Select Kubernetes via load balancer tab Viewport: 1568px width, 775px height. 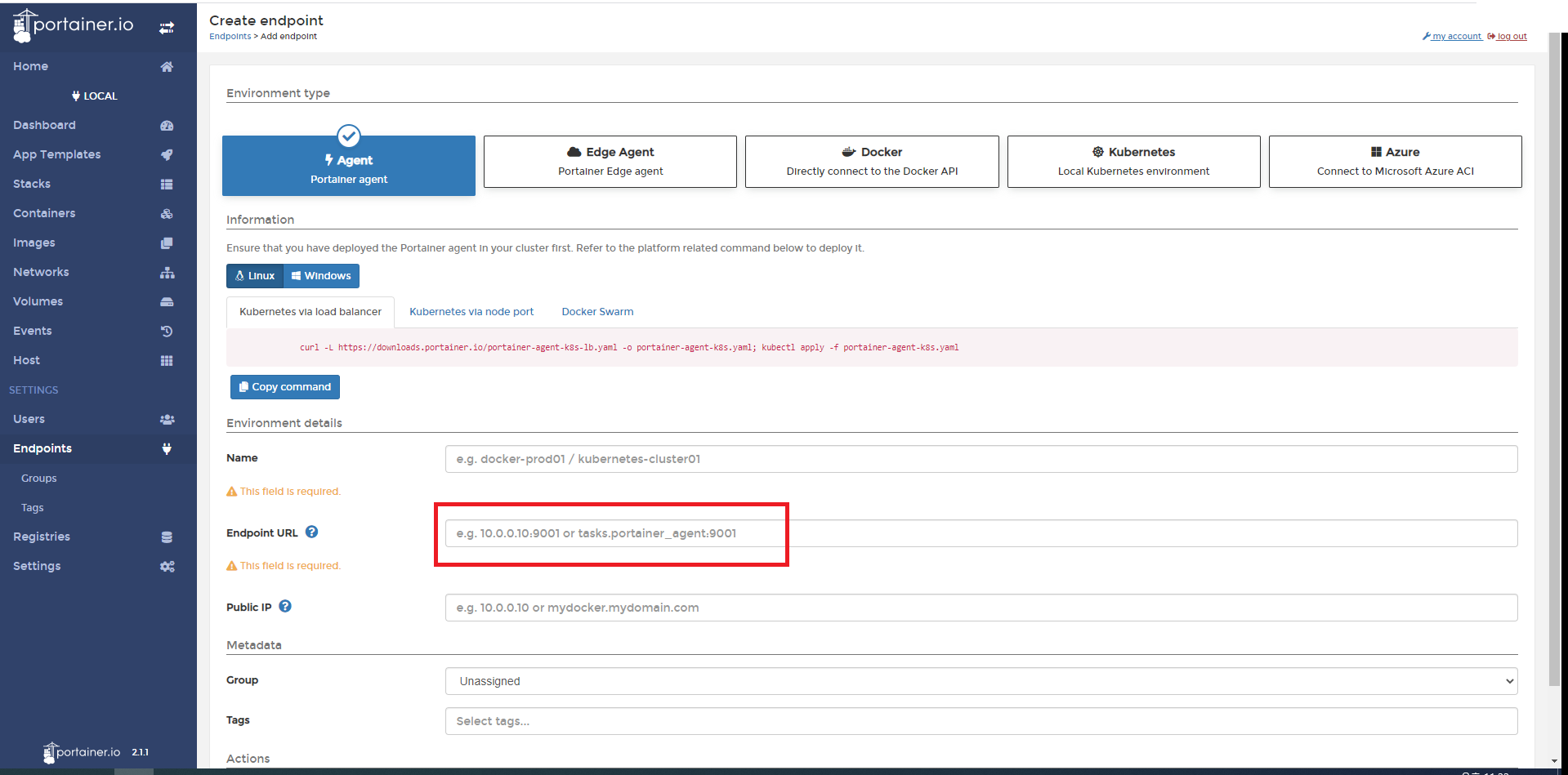310,312
